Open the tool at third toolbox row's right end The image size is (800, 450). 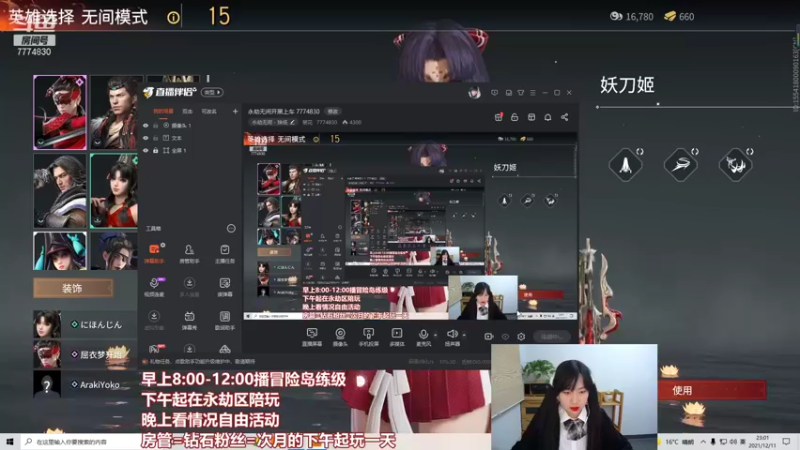pos(224,320)
